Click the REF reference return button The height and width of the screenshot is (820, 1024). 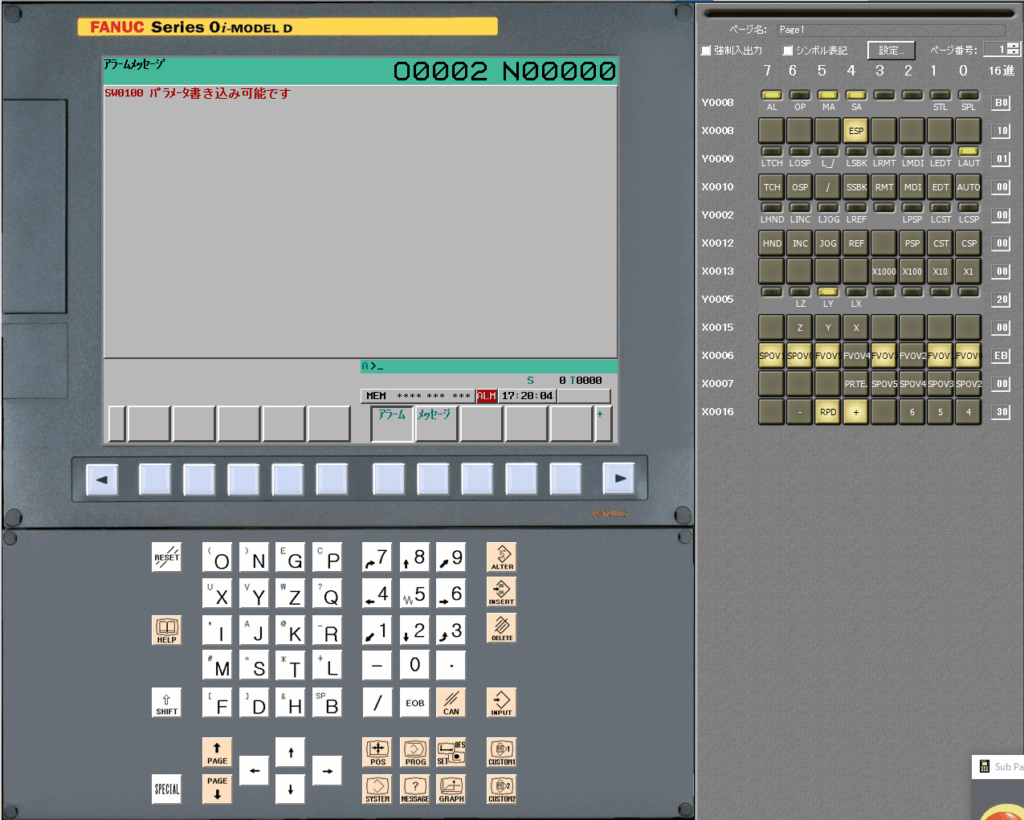point(856,243)
